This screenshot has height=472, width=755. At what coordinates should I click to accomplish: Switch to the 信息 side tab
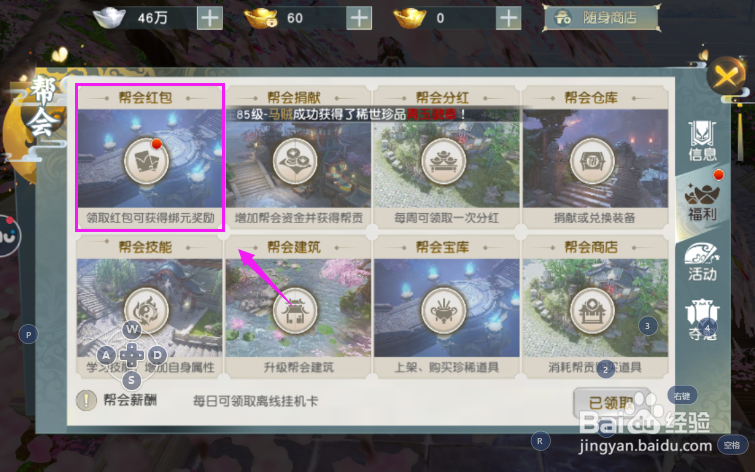click(x=703, y=141)
